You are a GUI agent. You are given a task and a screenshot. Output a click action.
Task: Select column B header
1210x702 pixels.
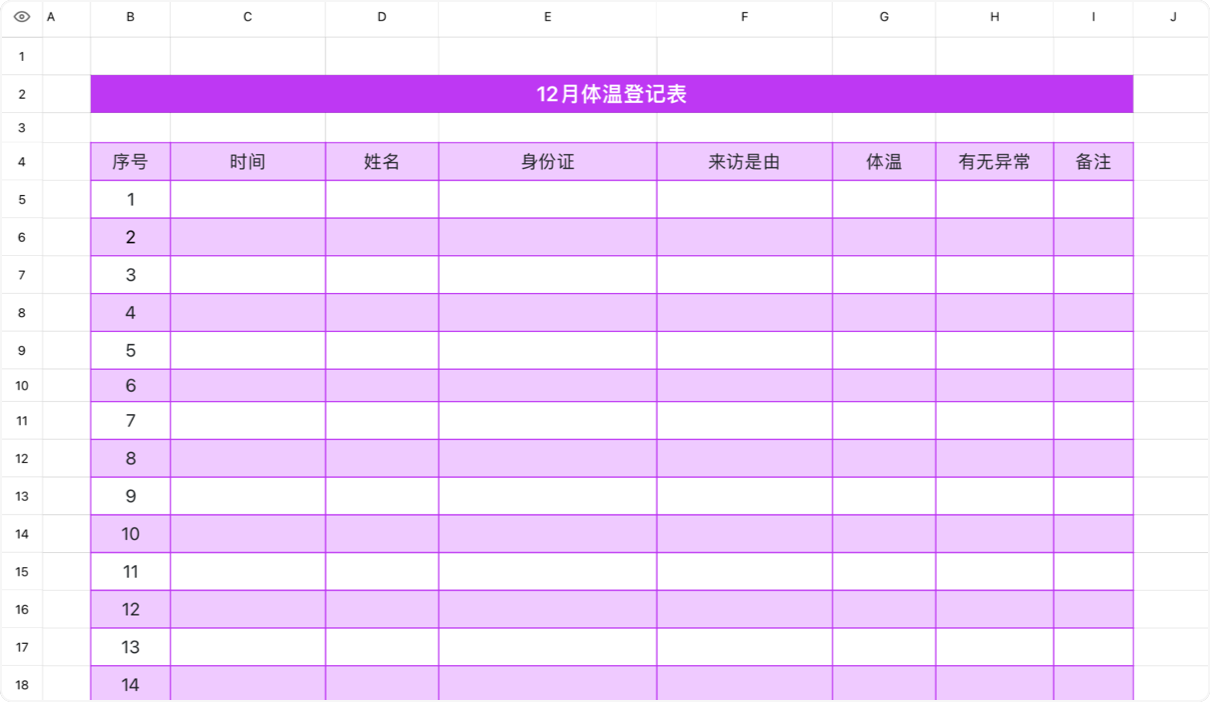click(x=131, y=17)
